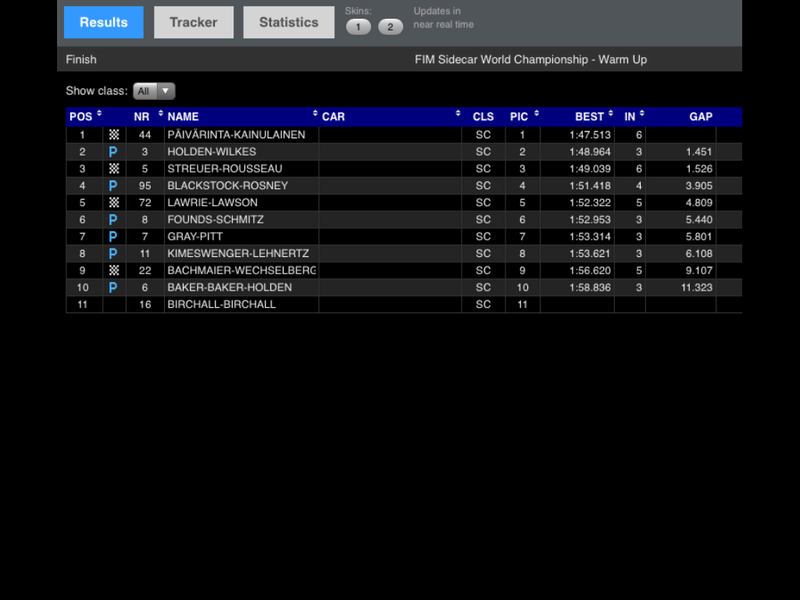Click pit P icon for KIMESWENGER-LEHNERTZ
Viewport: 800px width, 600px height.
pyautogui.click(x=113, y=254)
